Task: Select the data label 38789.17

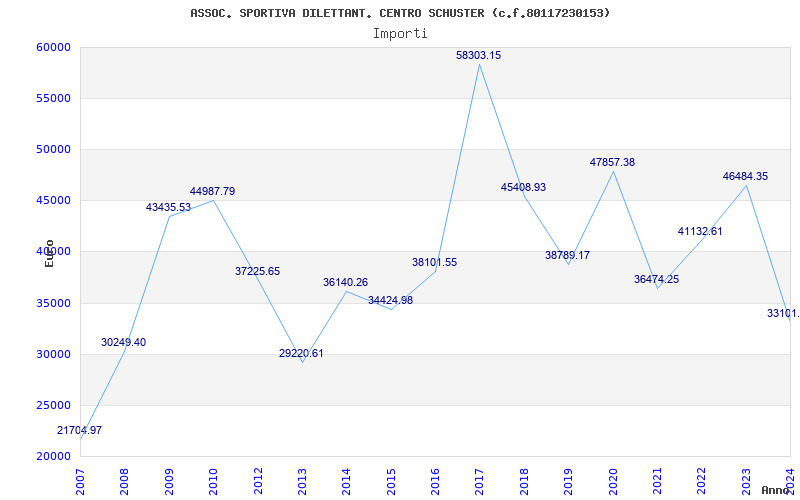Action: tap(567, 255)
